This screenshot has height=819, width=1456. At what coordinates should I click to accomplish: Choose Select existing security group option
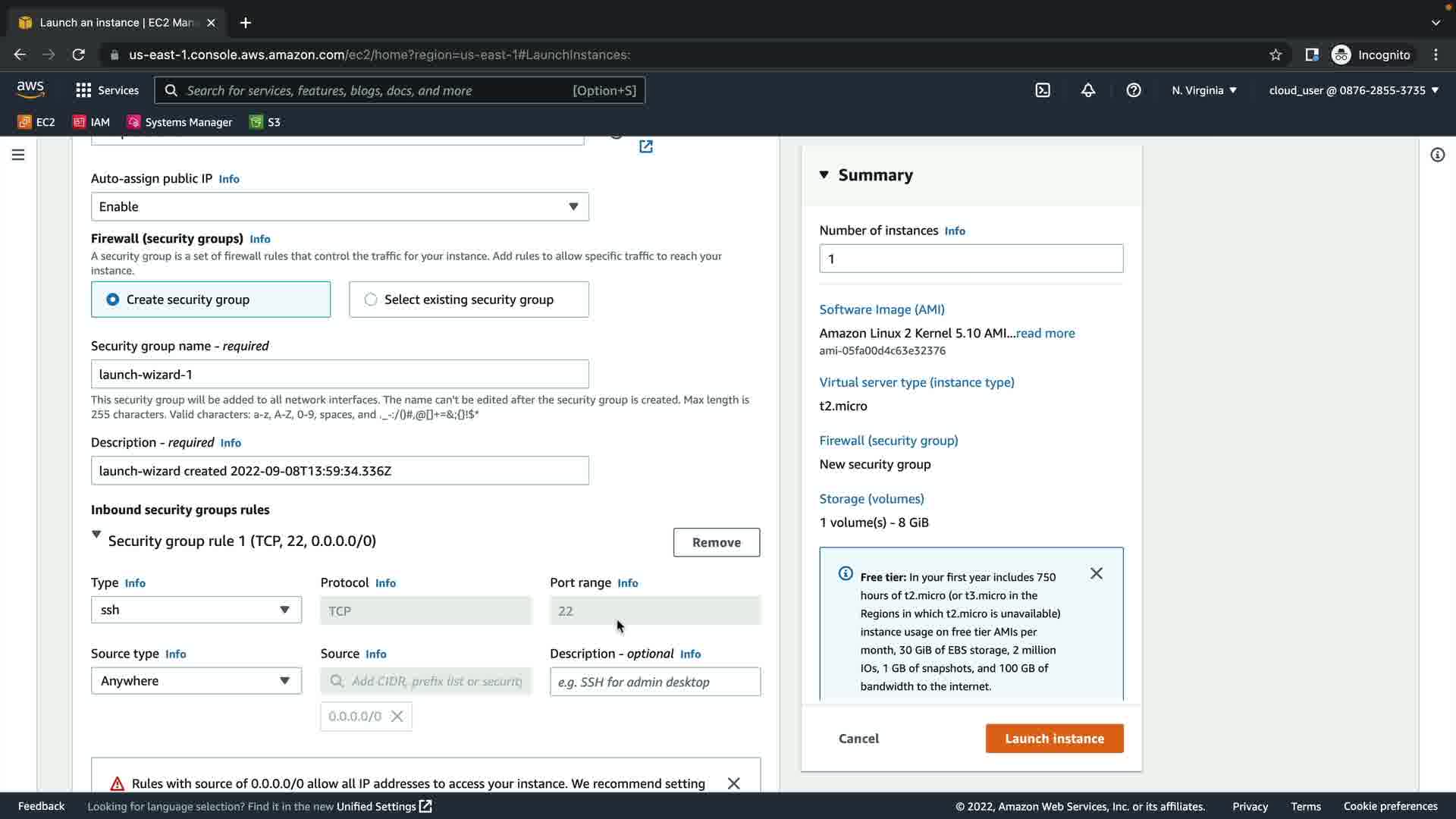pos(371,300)
